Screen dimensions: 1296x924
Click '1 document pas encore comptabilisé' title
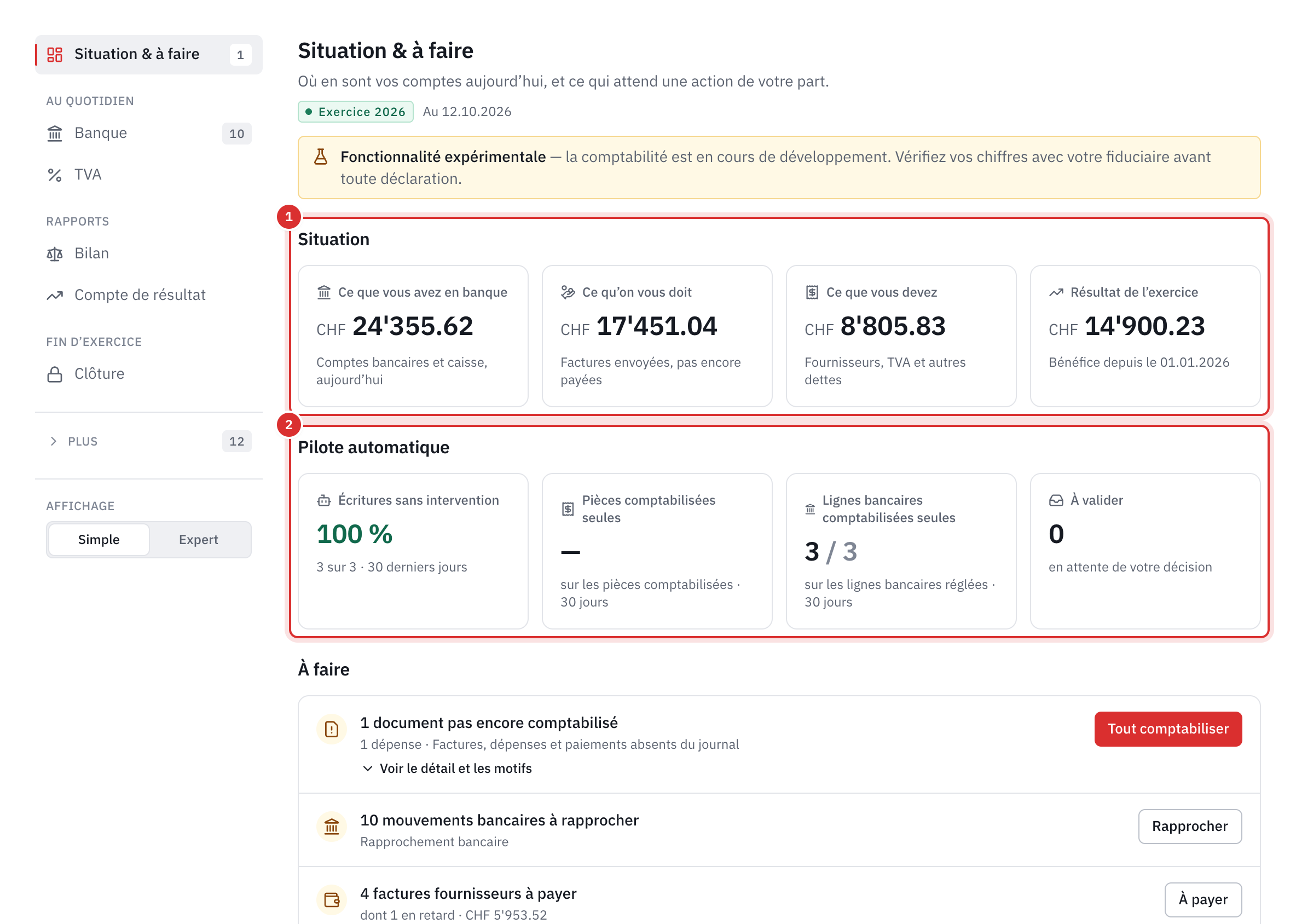point(489,723)
